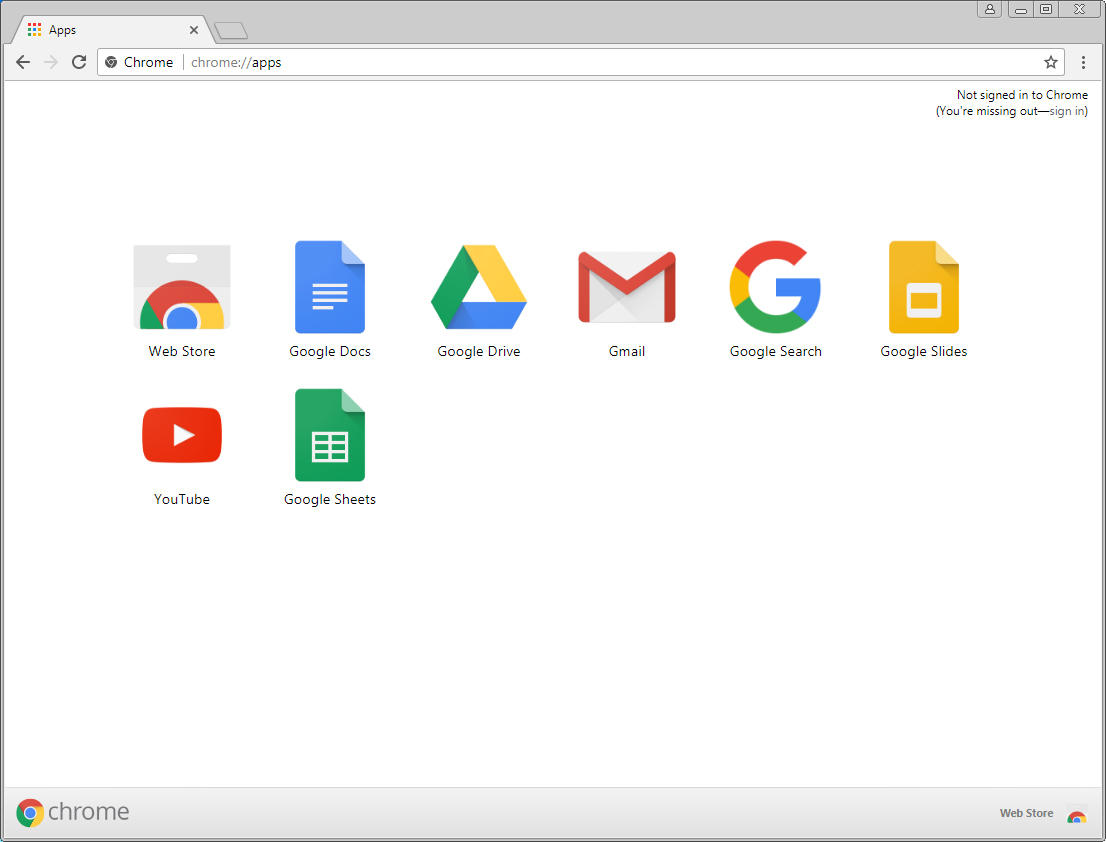Viewport: 1106px width, 842px height.
Task: Select the Apps tab
Action: 111,30
